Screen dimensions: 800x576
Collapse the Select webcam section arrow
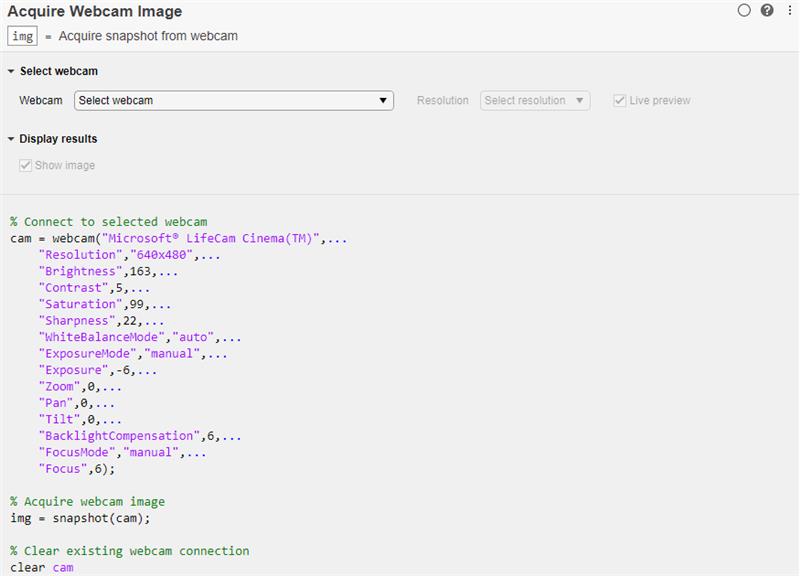click(x=10, y=72)
